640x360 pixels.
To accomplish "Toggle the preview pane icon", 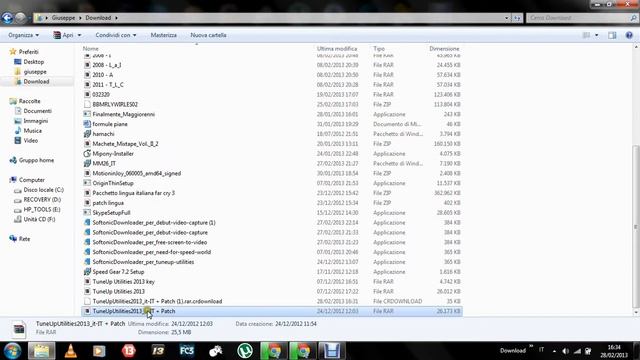I will [612, 36].
